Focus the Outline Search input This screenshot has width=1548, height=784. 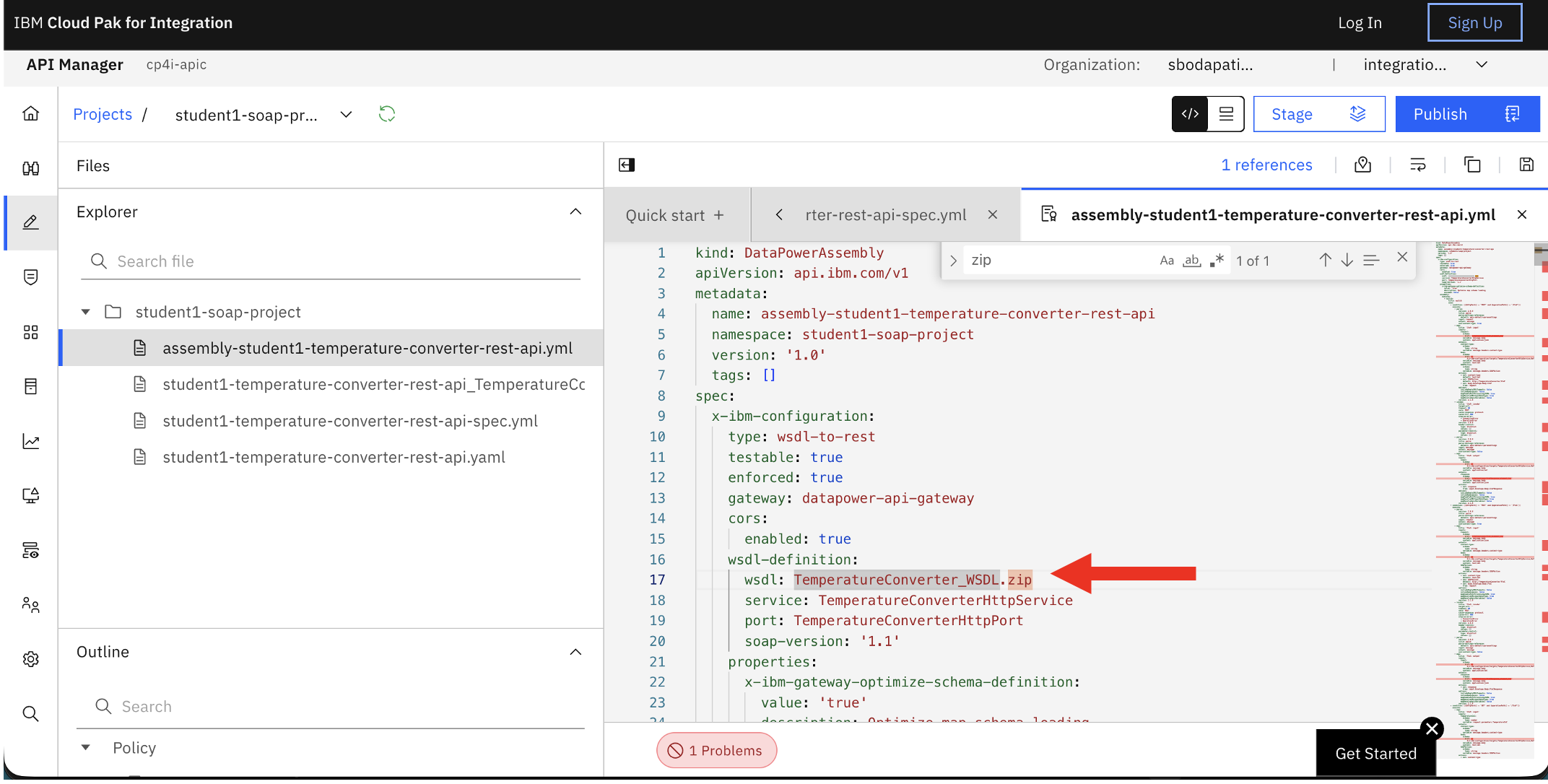click(331, 707)
